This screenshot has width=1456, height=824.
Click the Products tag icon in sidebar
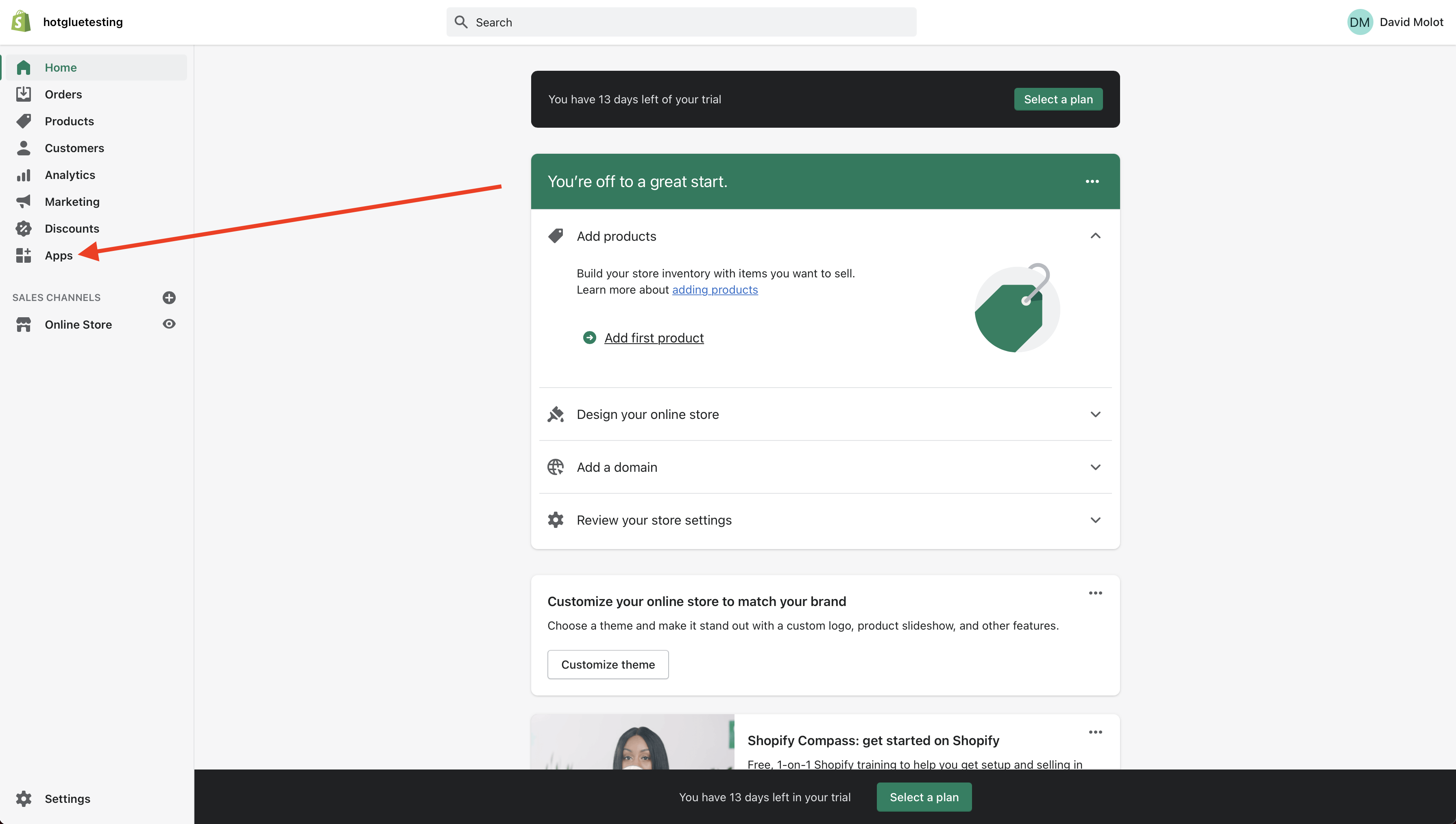coord(23,121)
